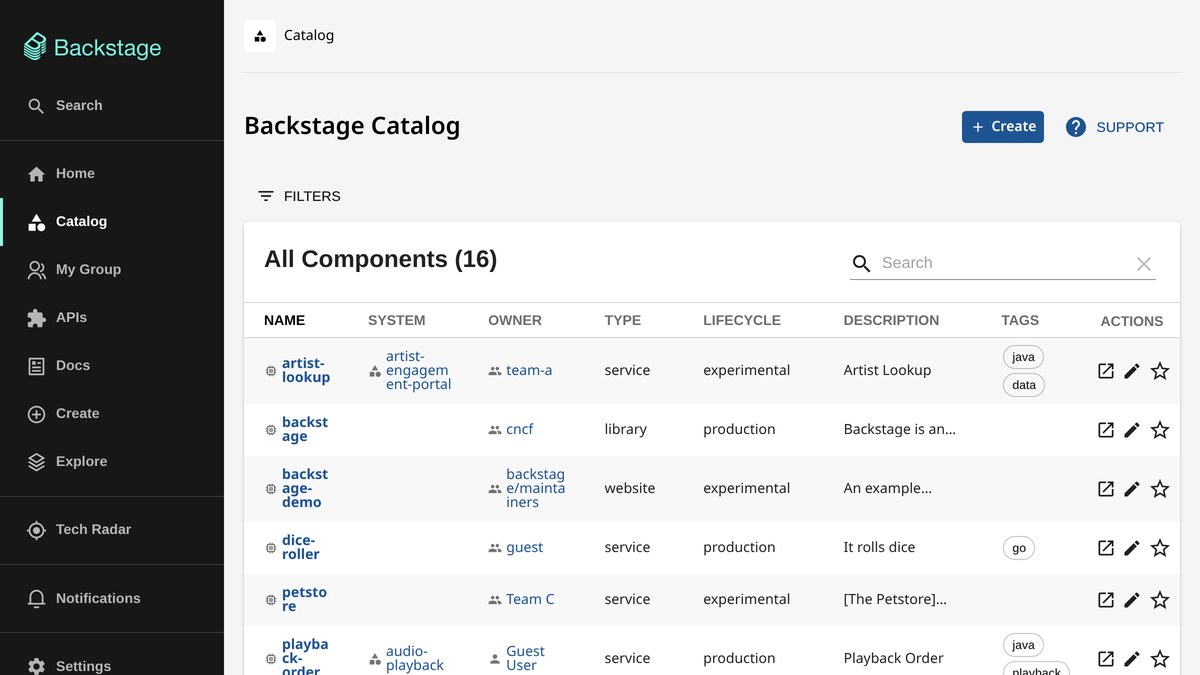The image size is (1200, 675).
Task: Open Notifications in the sidebar
Action: coord(112,598)
